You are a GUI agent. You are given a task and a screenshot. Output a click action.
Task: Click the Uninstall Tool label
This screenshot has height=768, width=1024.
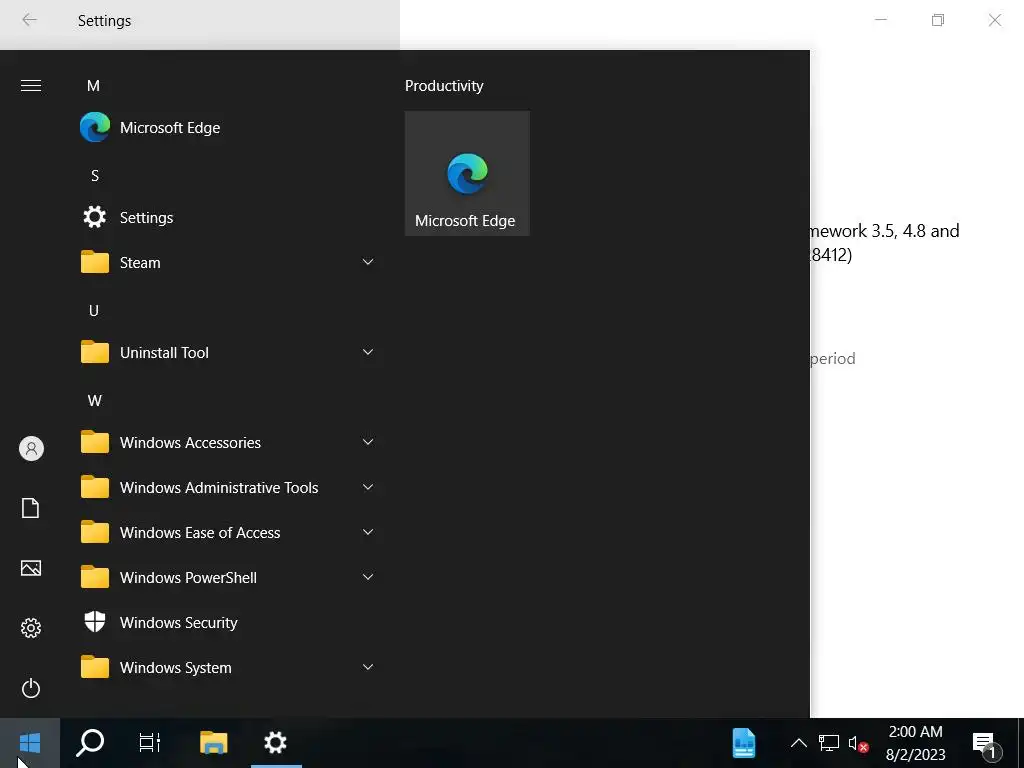click(x=164, y=353)
